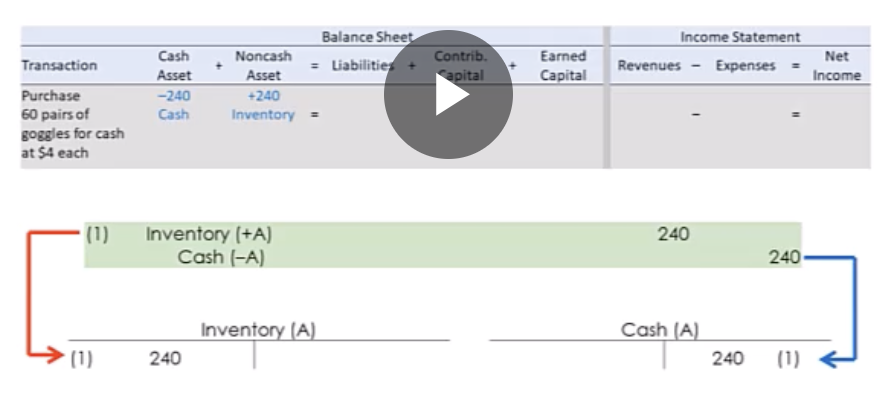
Task: Click the Net Income column header
Action: tap(836, 65)
